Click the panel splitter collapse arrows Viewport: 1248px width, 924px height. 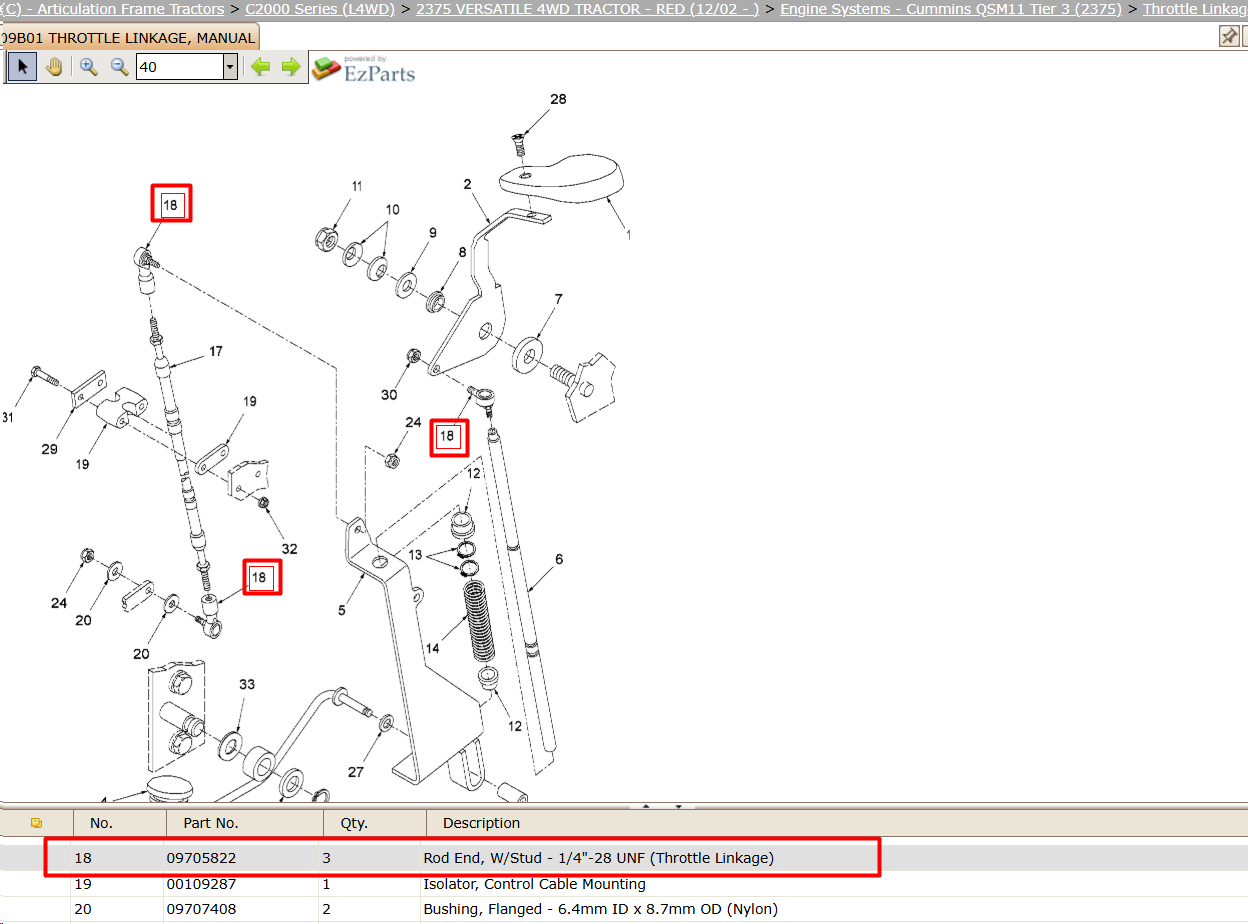(x=662, y=806)
